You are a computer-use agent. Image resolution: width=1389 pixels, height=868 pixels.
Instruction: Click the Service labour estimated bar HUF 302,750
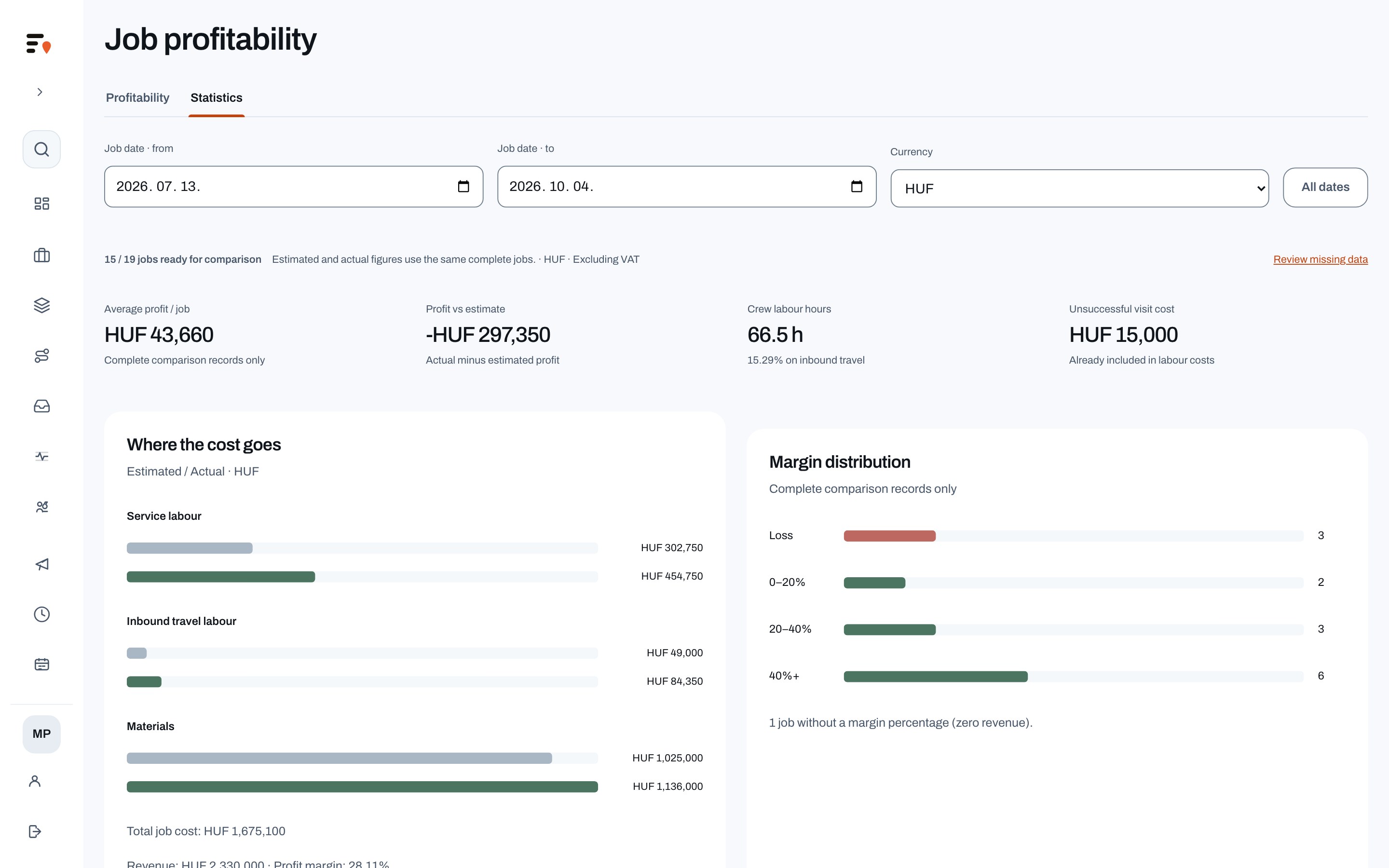click(190, 548)
